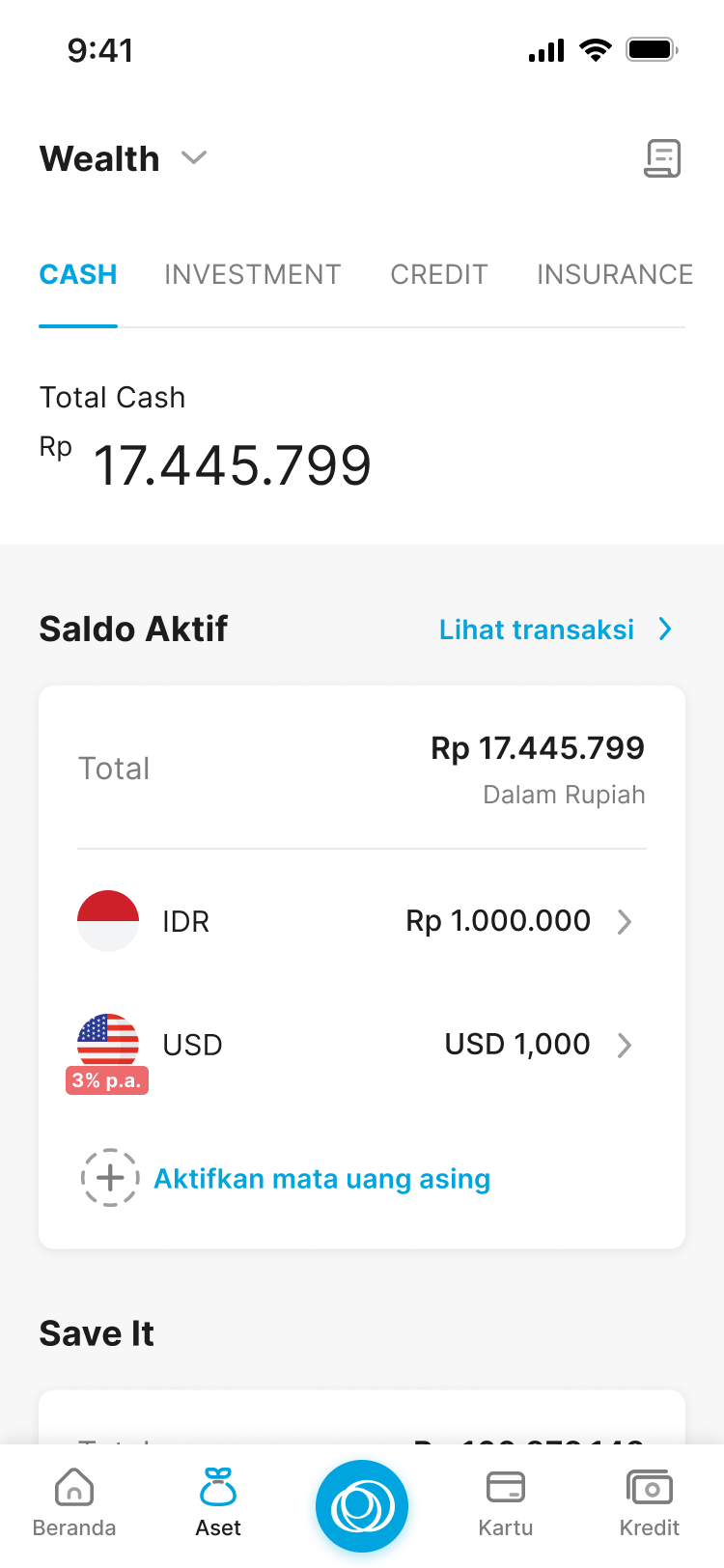This screenshot has height=1568, width=724.
Task: Tap Aktifkan mata uang asing link
Action: (322, 1179)
